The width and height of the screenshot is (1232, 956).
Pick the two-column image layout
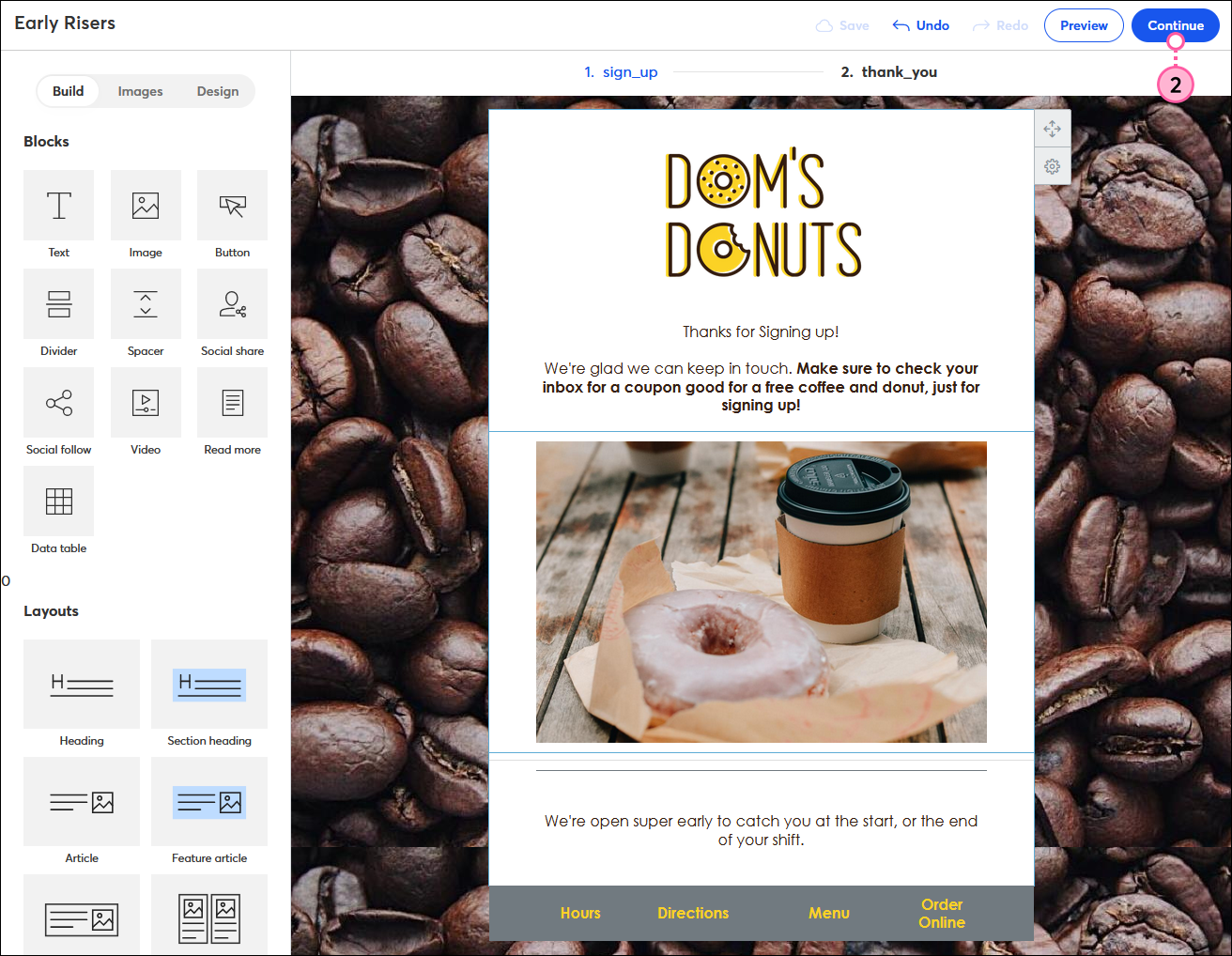(209, 916)
